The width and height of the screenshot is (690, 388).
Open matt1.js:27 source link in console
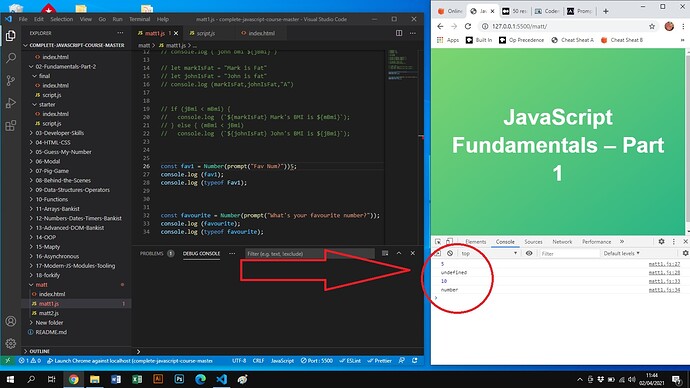664,264
